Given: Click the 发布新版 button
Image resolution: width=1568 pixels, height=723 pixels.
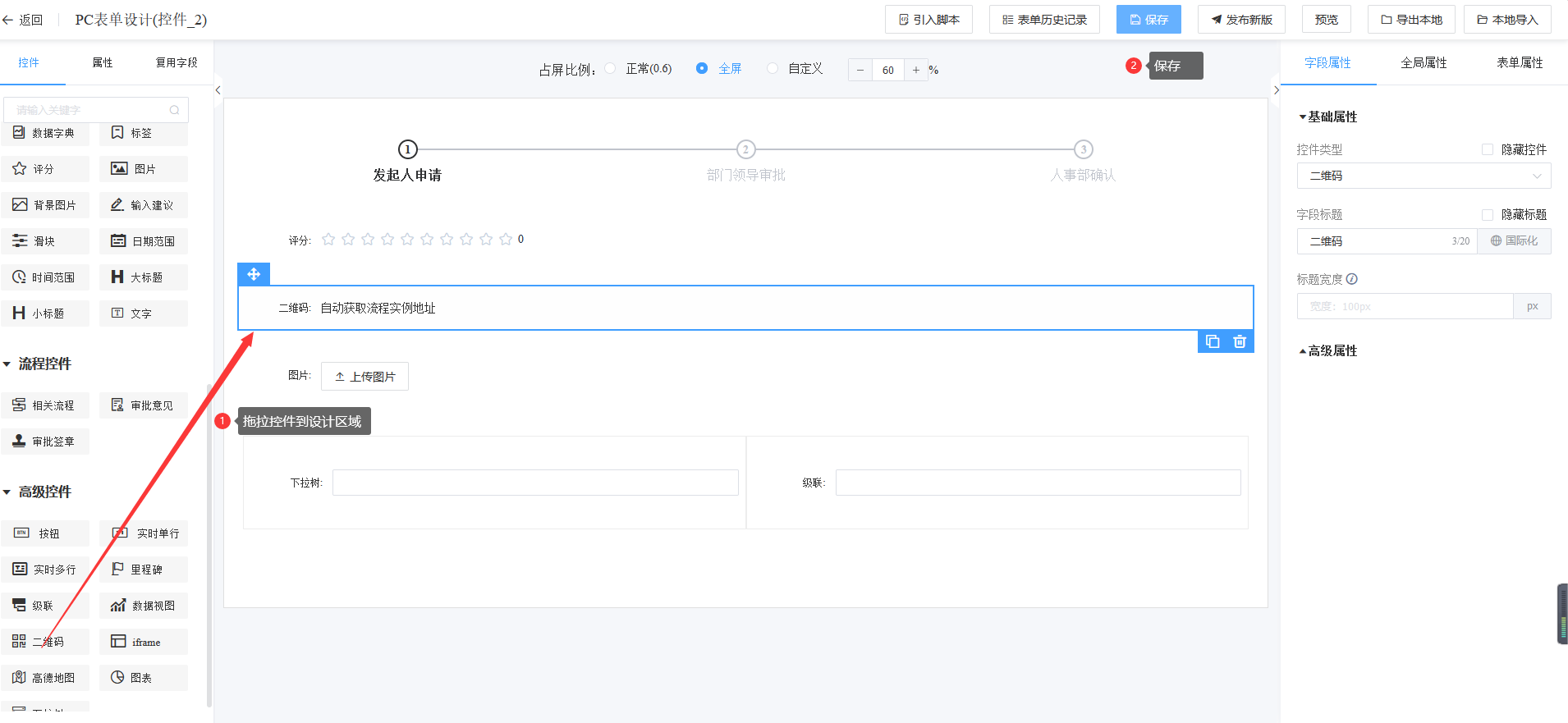Looking at the screenshot, I should tap(1241, 20).
